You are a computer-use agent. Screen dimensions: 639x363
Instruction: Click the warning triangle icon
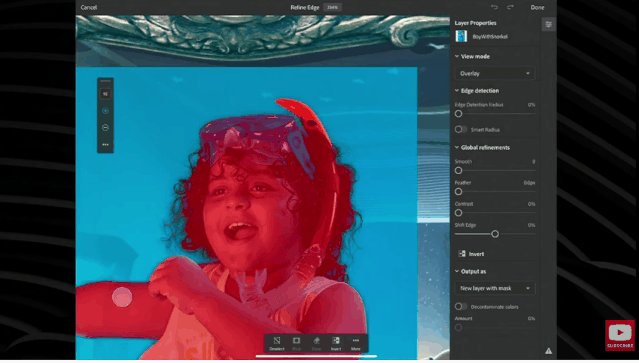tap(549, 351)
